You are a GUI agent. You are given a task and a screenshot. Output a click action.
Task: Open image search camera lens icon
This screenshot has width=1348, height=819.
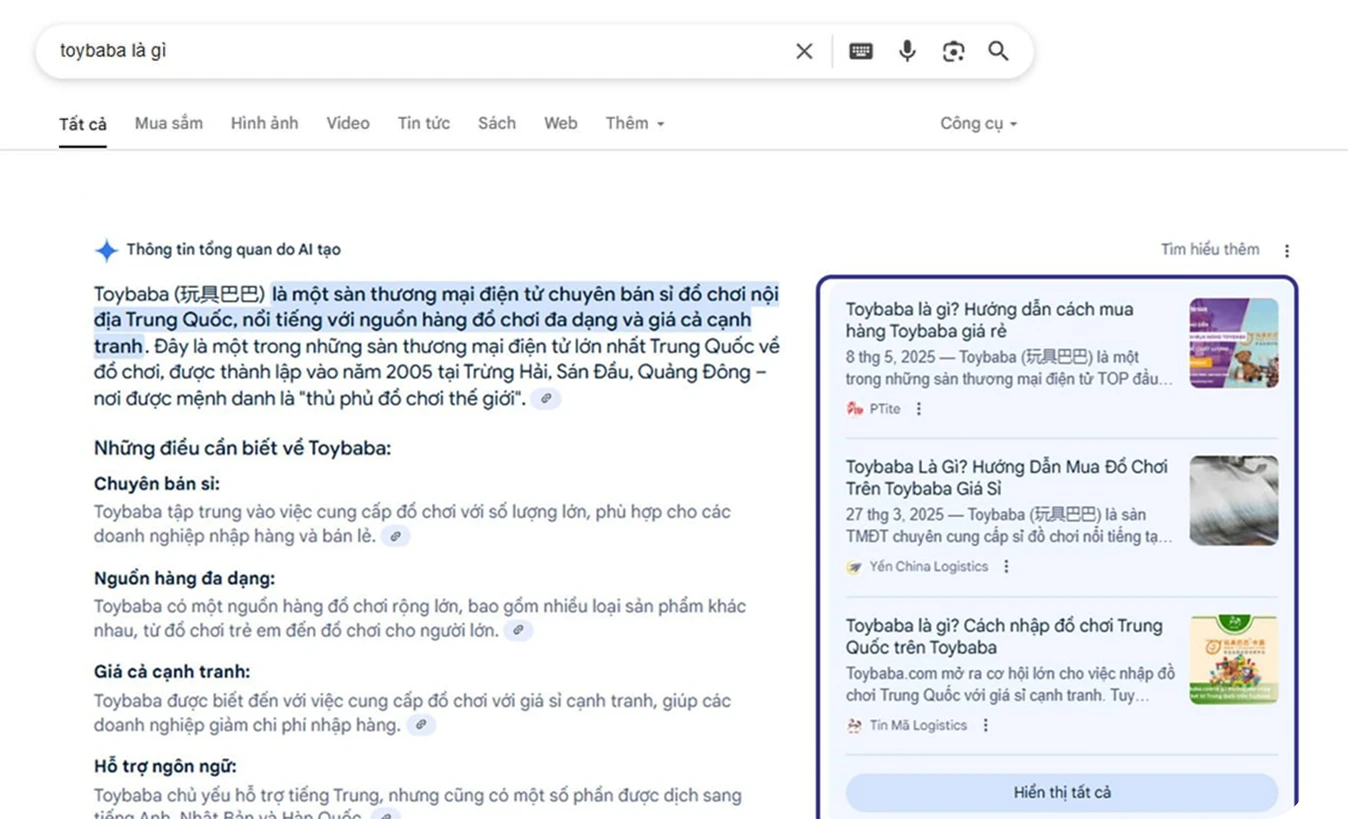click(953, 51)
